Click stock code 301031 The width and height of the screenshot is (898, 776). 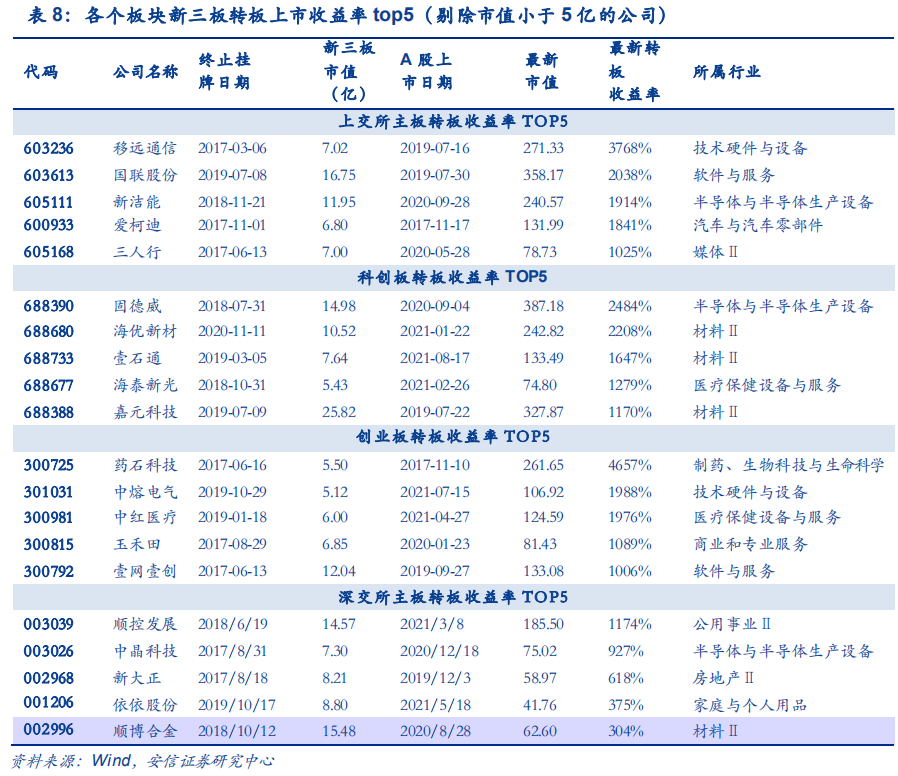tap(49, 493)
